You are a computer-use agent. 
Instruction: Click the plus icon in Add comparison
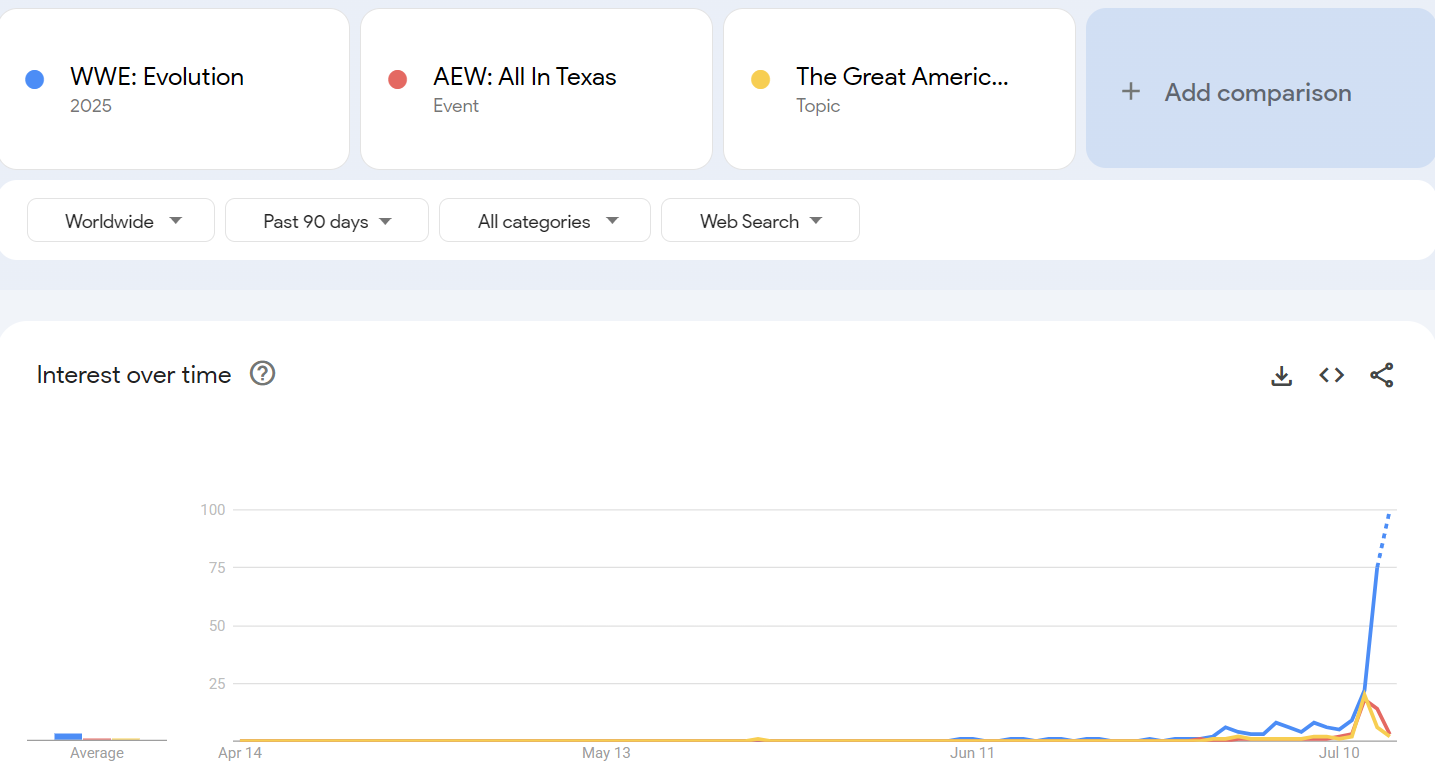click(x=1130, y=92)
